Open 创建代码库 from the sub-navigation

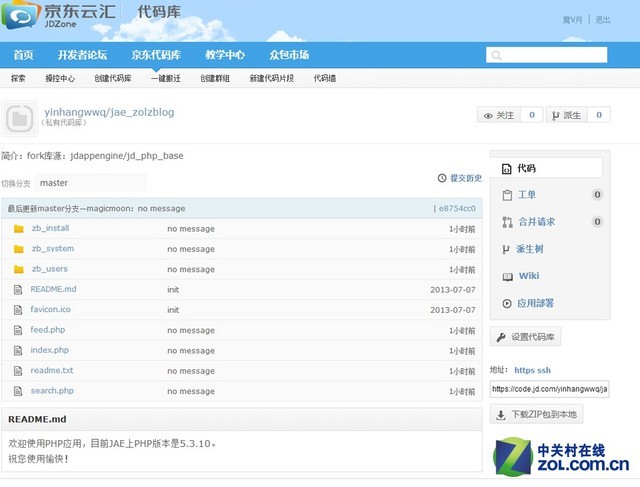[112, 78]
